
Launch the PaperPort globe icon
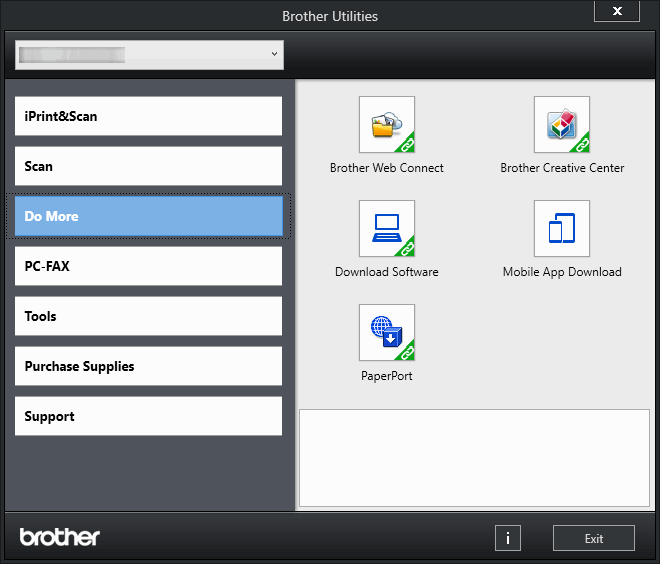[386, 333]
